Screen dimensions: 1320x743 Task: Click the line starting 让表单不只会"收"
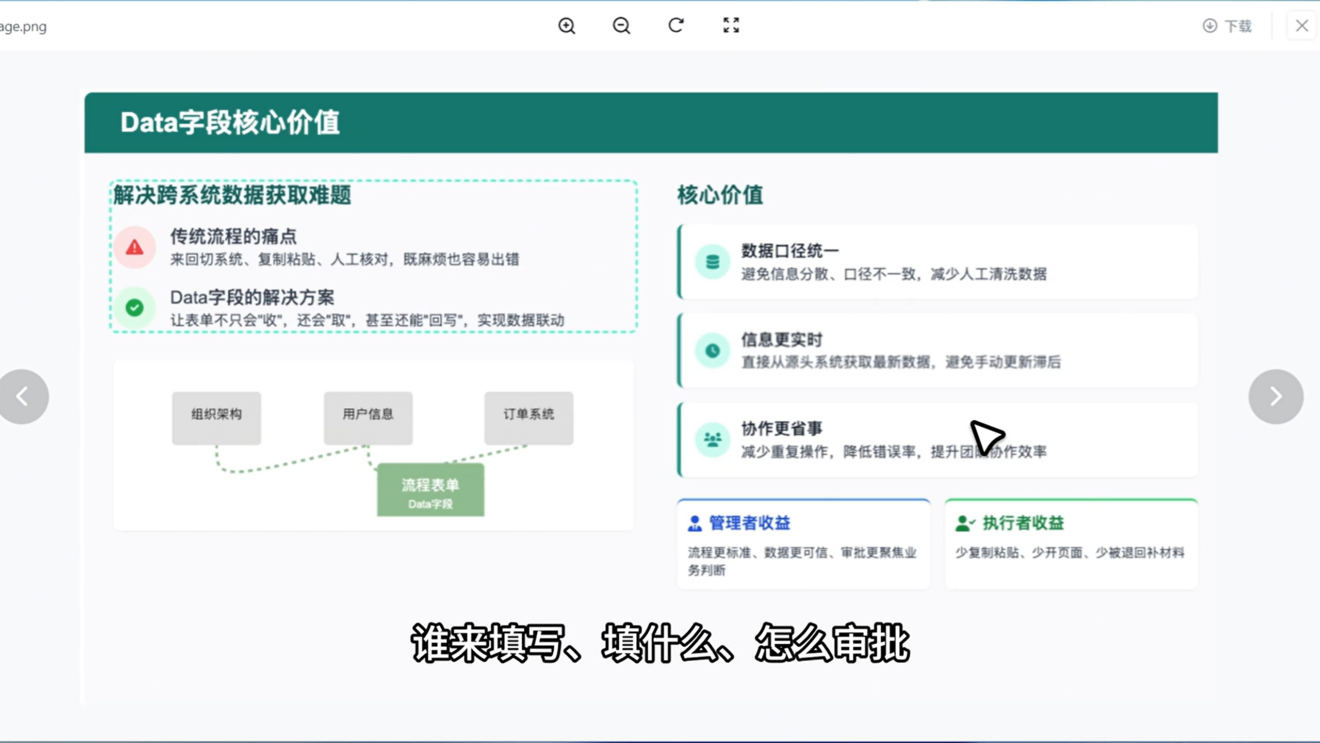pyautogui.click(x=367, y=320)
